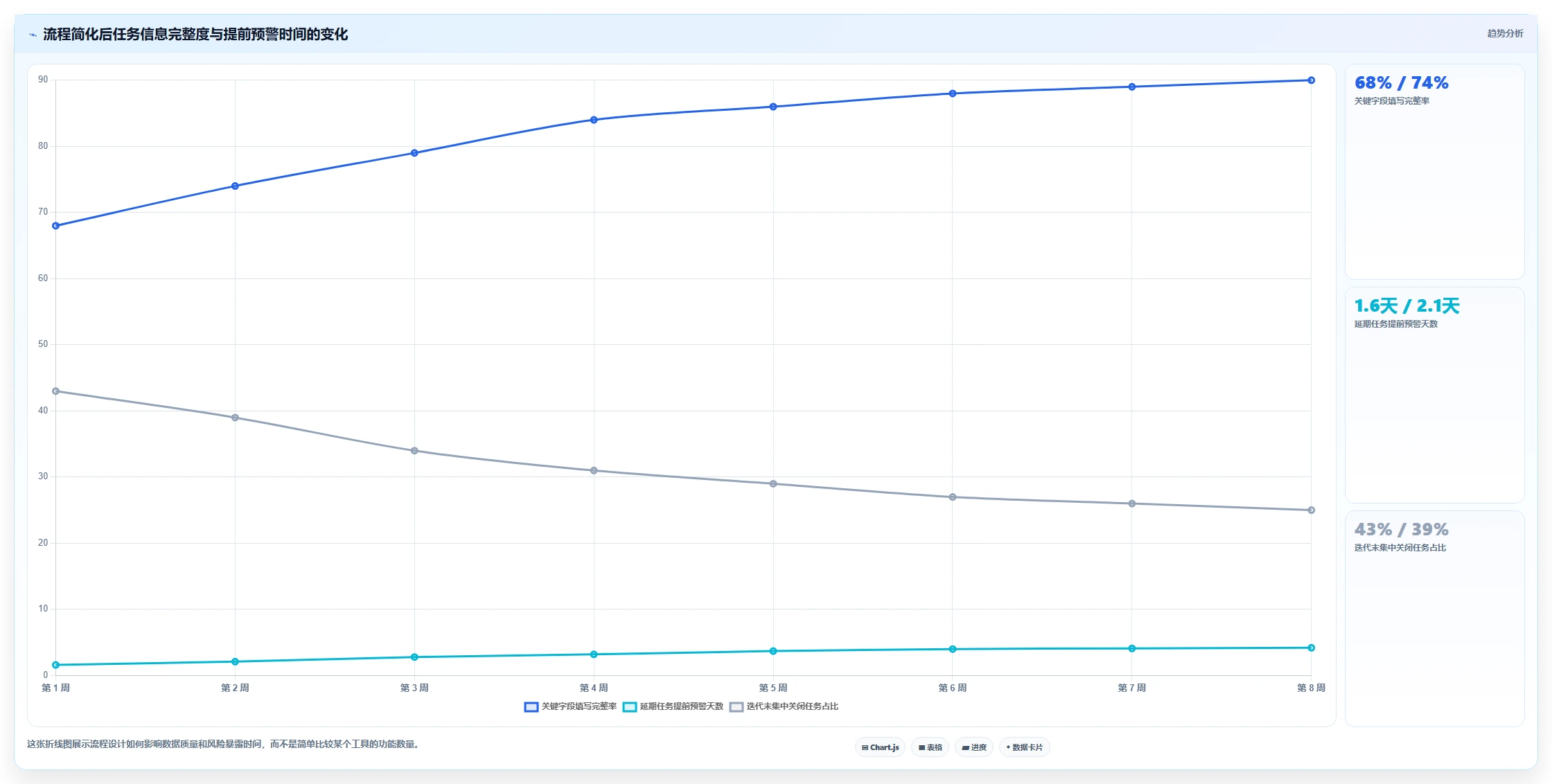The width and height of the screenshot is (1552, 784).
Task: Click the gray line point at 第 1 周
Action: (56, 391)
